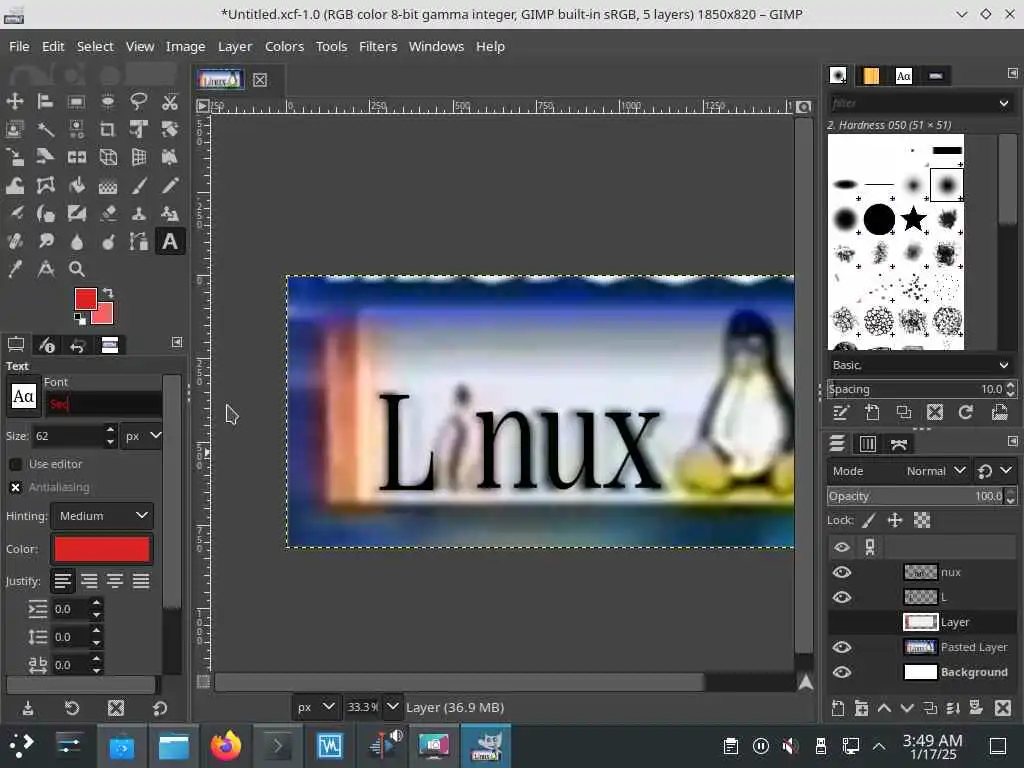Close the image tab
The image size is (1024, 768).
[260, 80]
